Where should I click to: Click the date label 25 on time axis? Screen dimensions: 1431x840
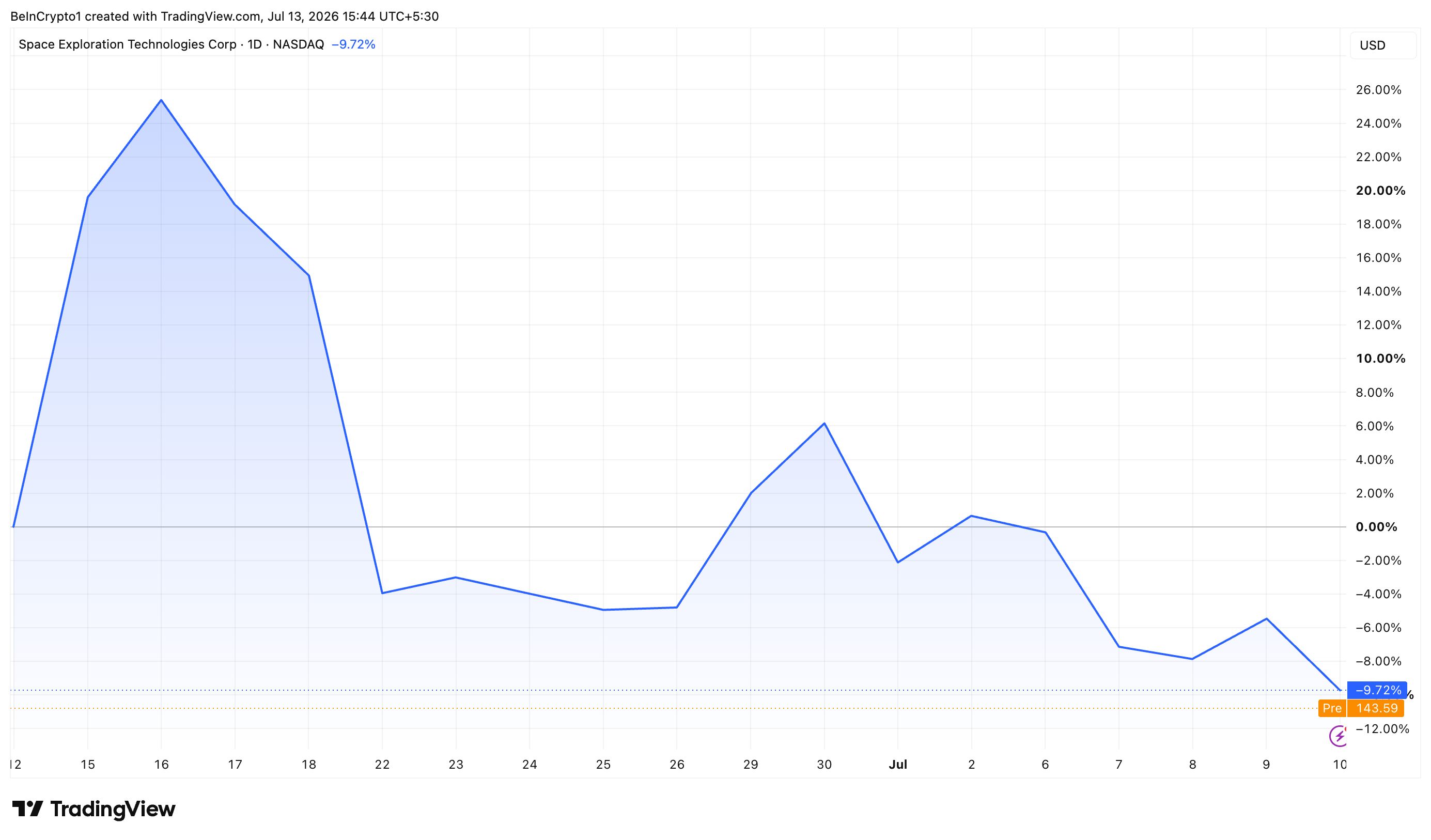[603, 765]
